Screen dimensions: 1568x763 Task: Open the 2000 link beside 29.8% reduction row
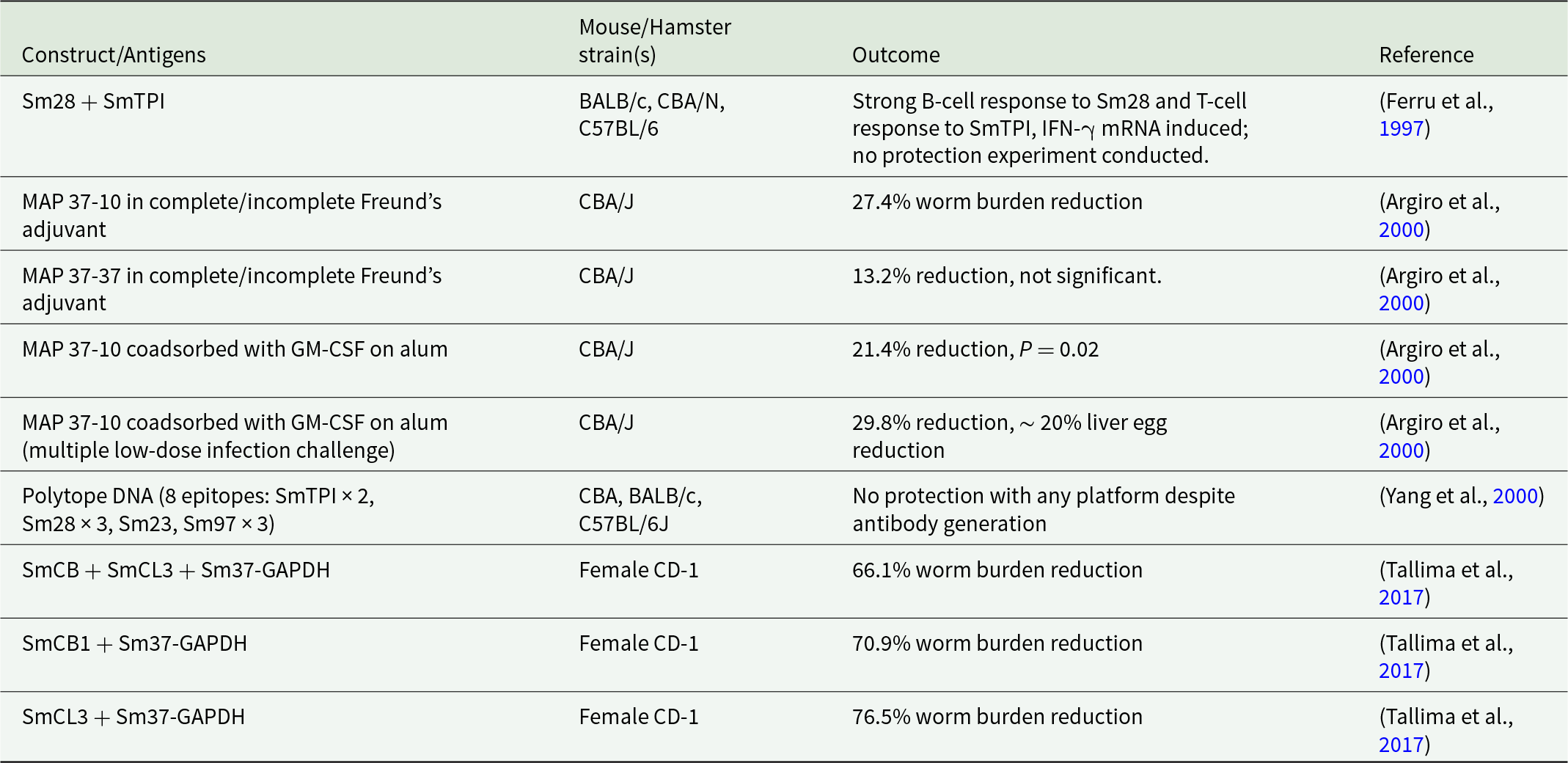click(1401, 450)
